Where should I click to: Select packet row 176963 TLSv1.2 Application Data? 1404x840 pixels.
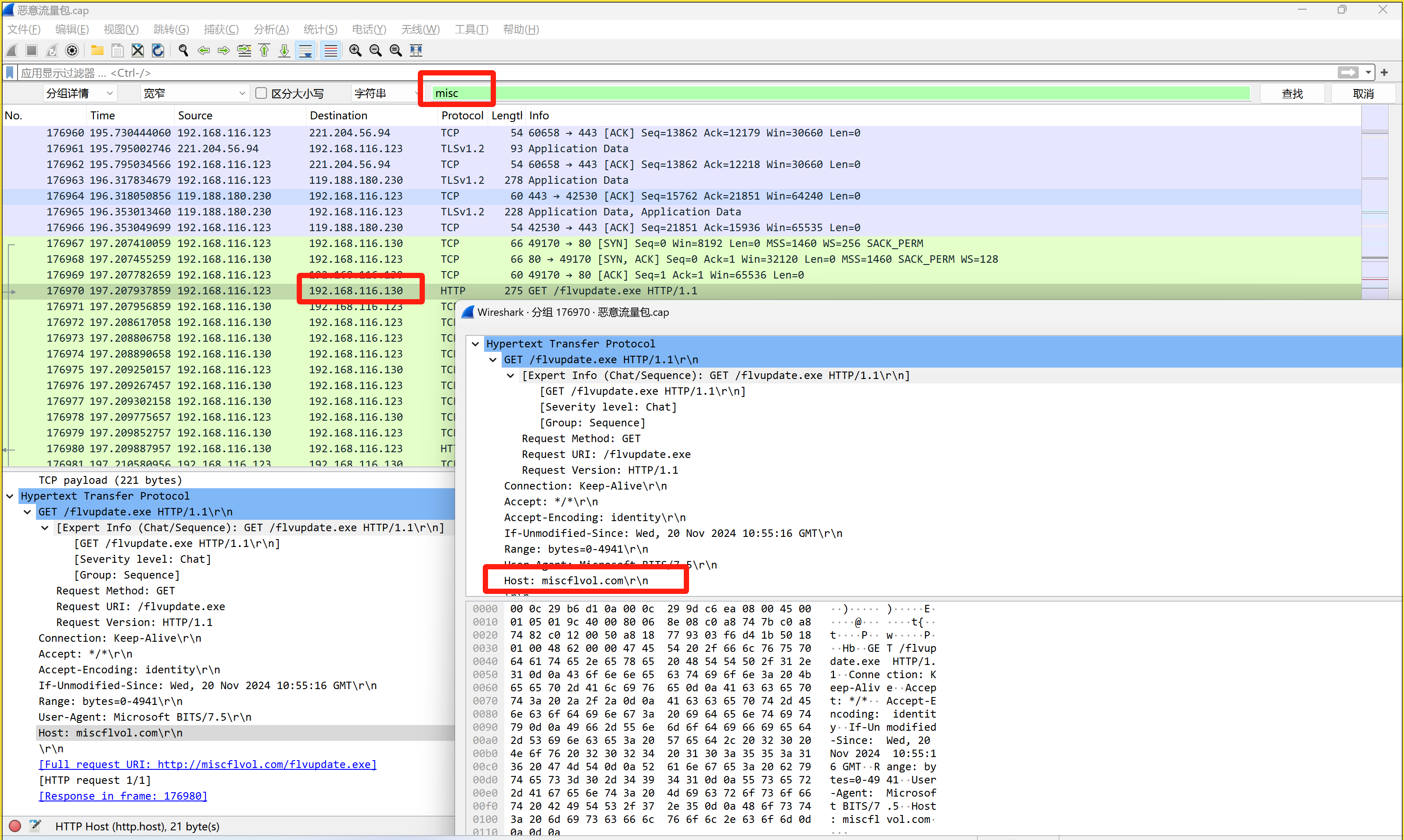click(x=681, y=180)
